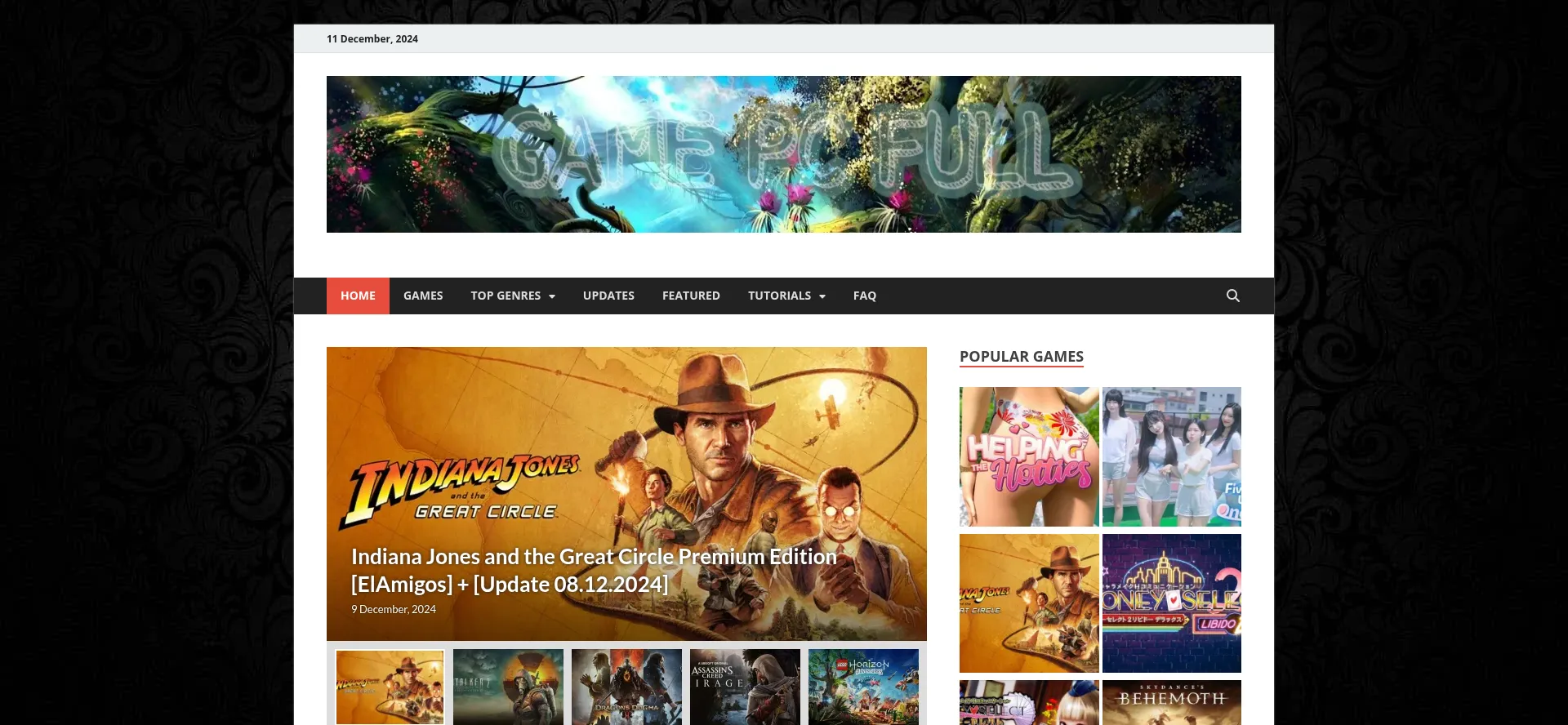Viewport: 1568px width, 725px height.
Task: Open the FAQ page link
Action: [864, 296]
